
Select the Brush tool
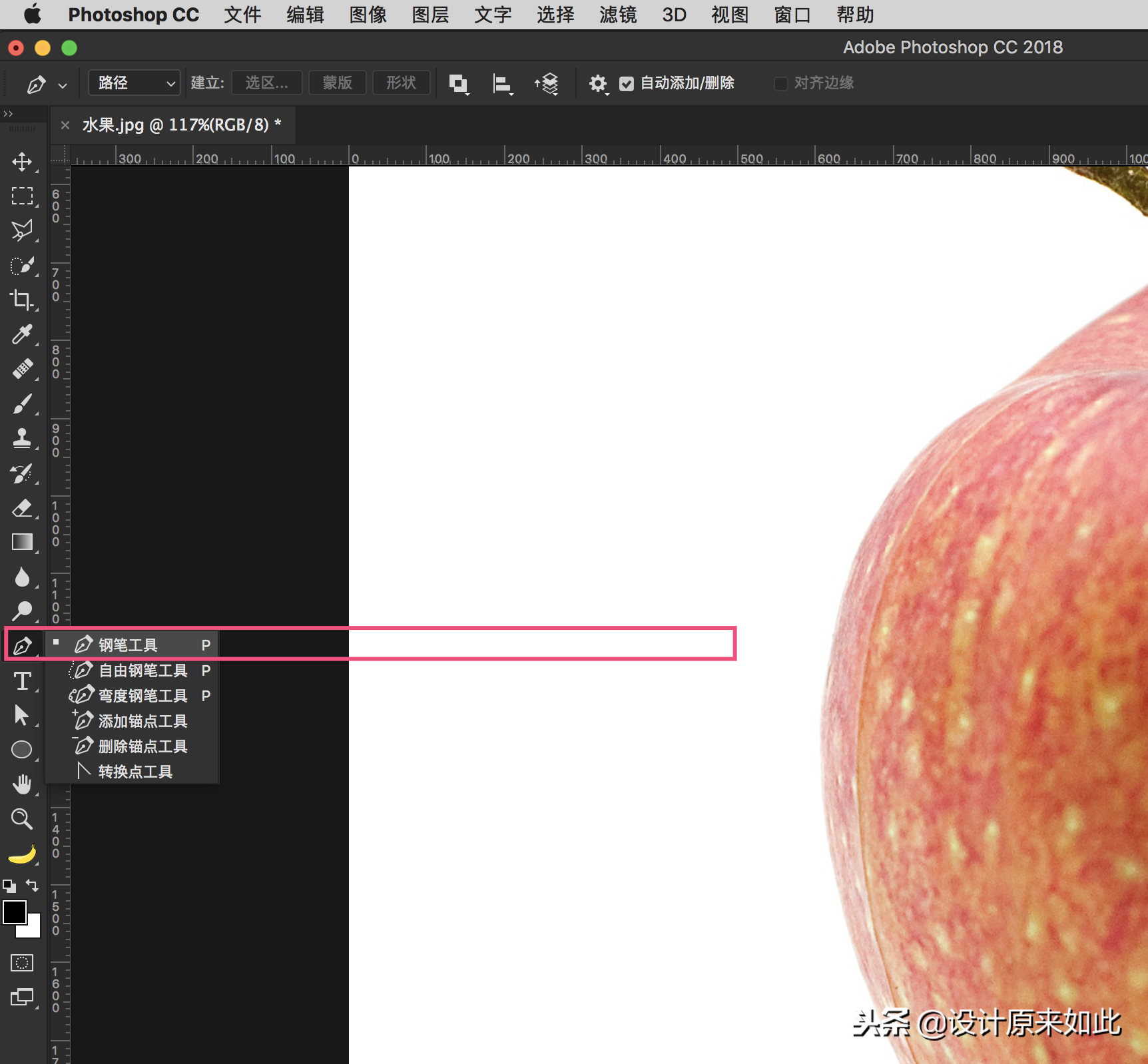22,403
